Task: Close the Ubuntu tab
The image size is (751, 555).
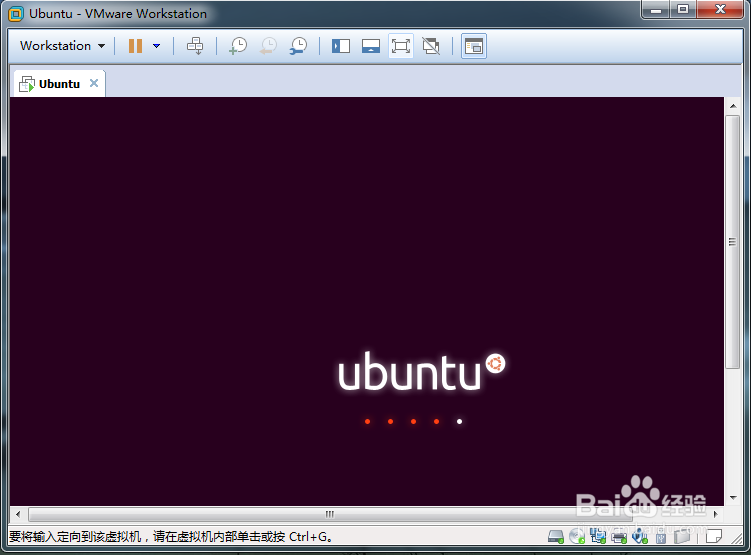Action: 94,83
